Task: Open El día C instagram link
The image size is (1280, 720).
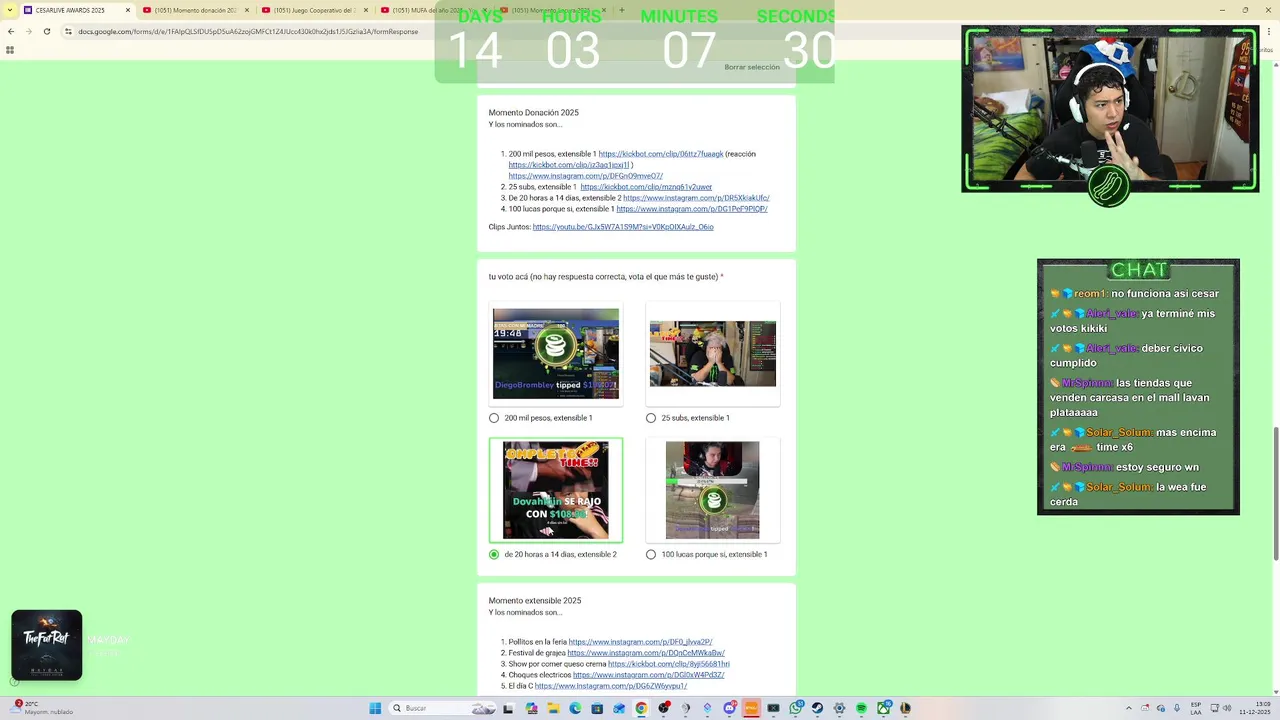Action: pyautogui.click(x=611, y=686)
